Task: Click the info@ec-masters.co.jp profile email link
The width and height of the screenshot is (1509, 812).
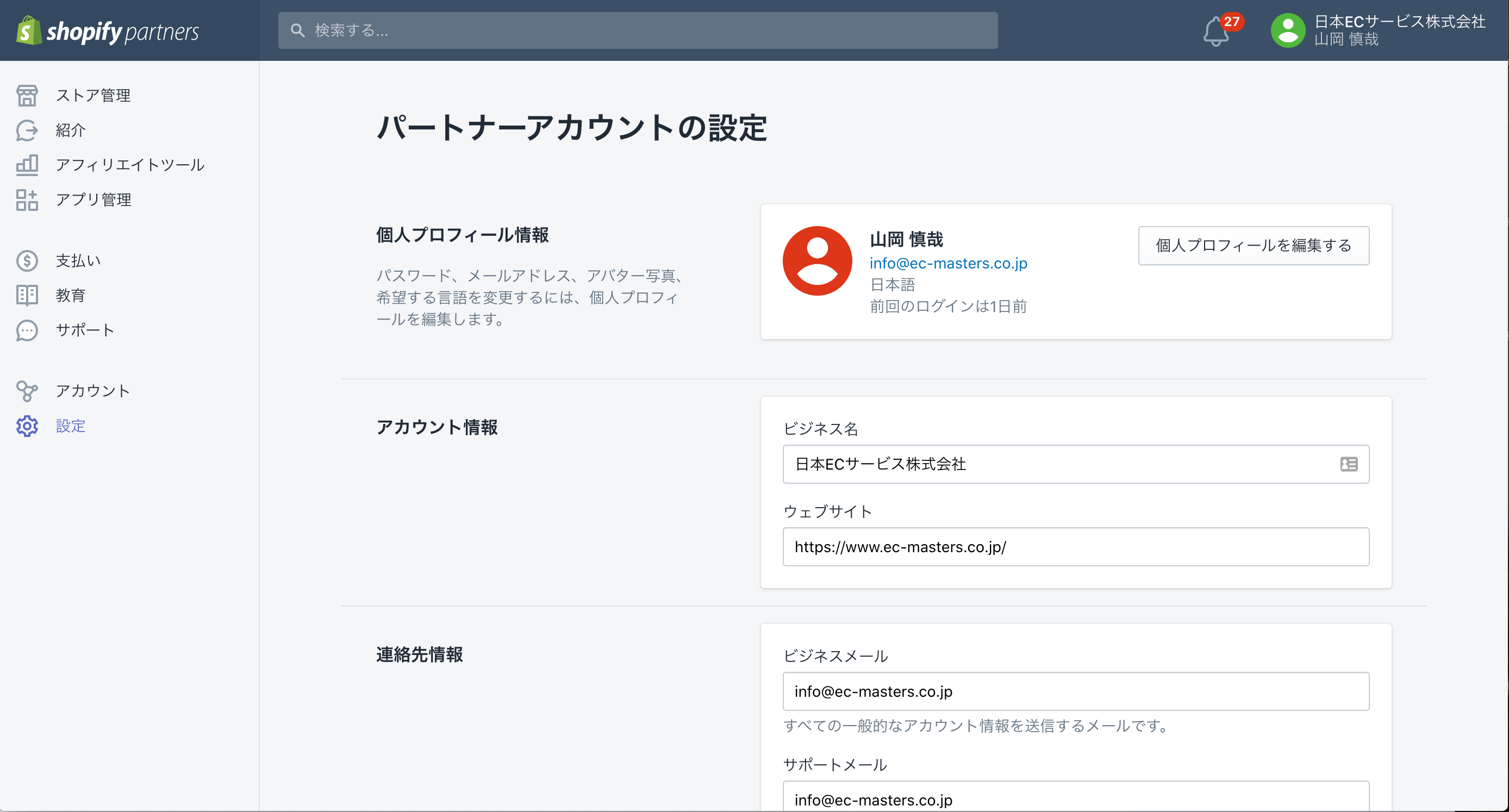Action: [x=949, y=263]
